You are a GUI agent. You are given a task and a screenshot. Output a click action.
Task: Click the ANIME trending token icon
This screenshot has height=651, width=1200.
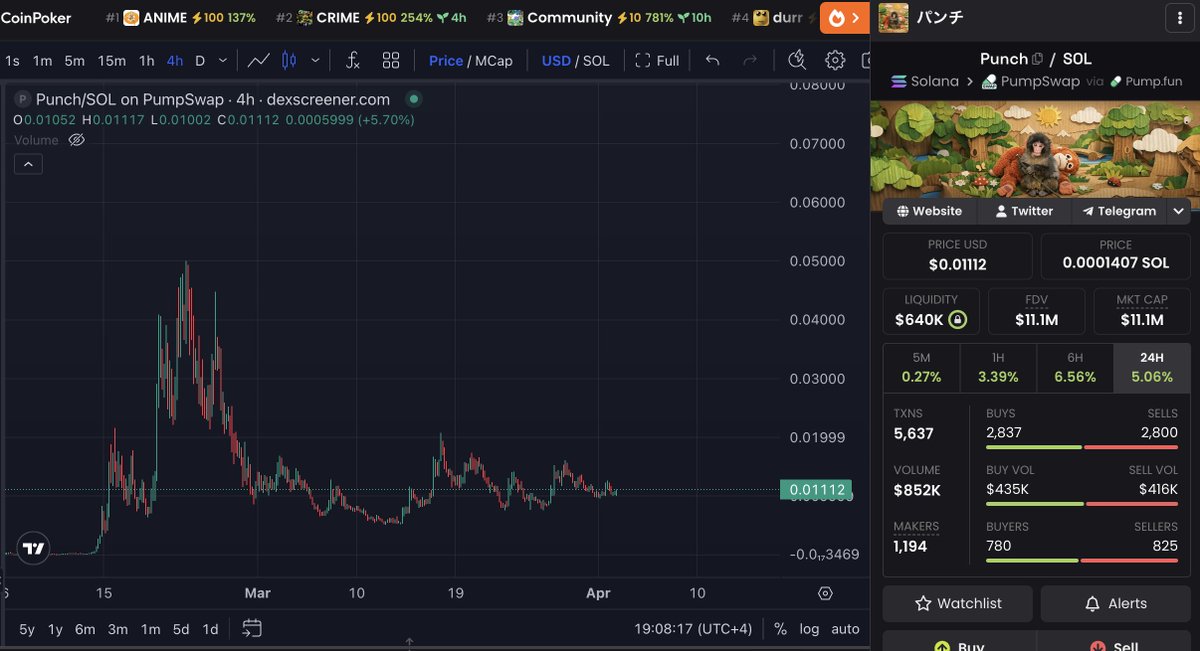(x=131, y=18)
